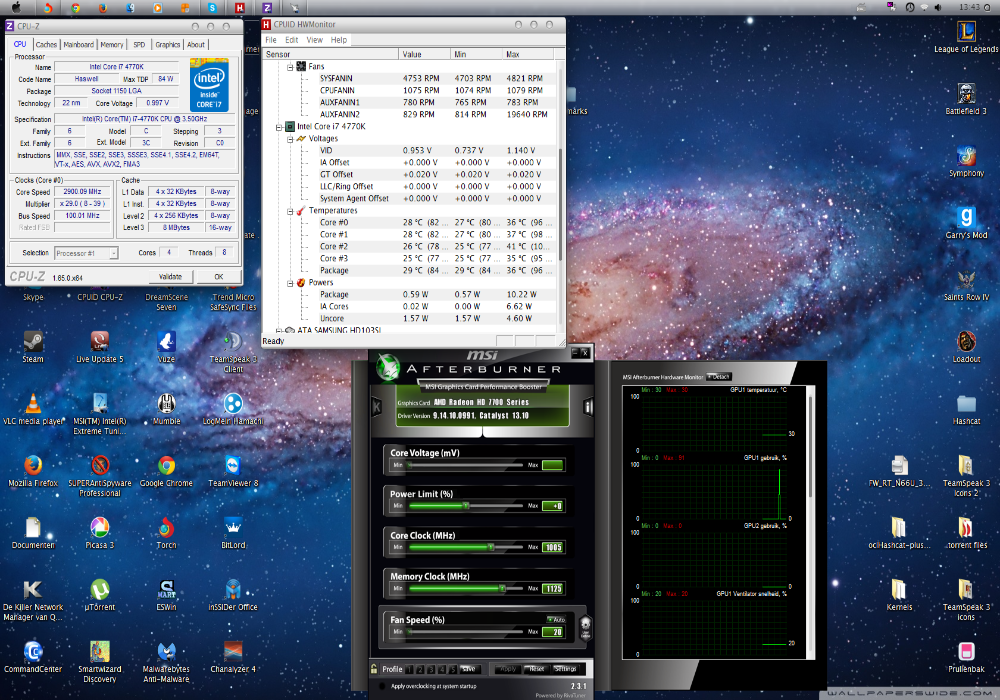Collapse the Powers node in HWMonitor

(x=290, y=283)
